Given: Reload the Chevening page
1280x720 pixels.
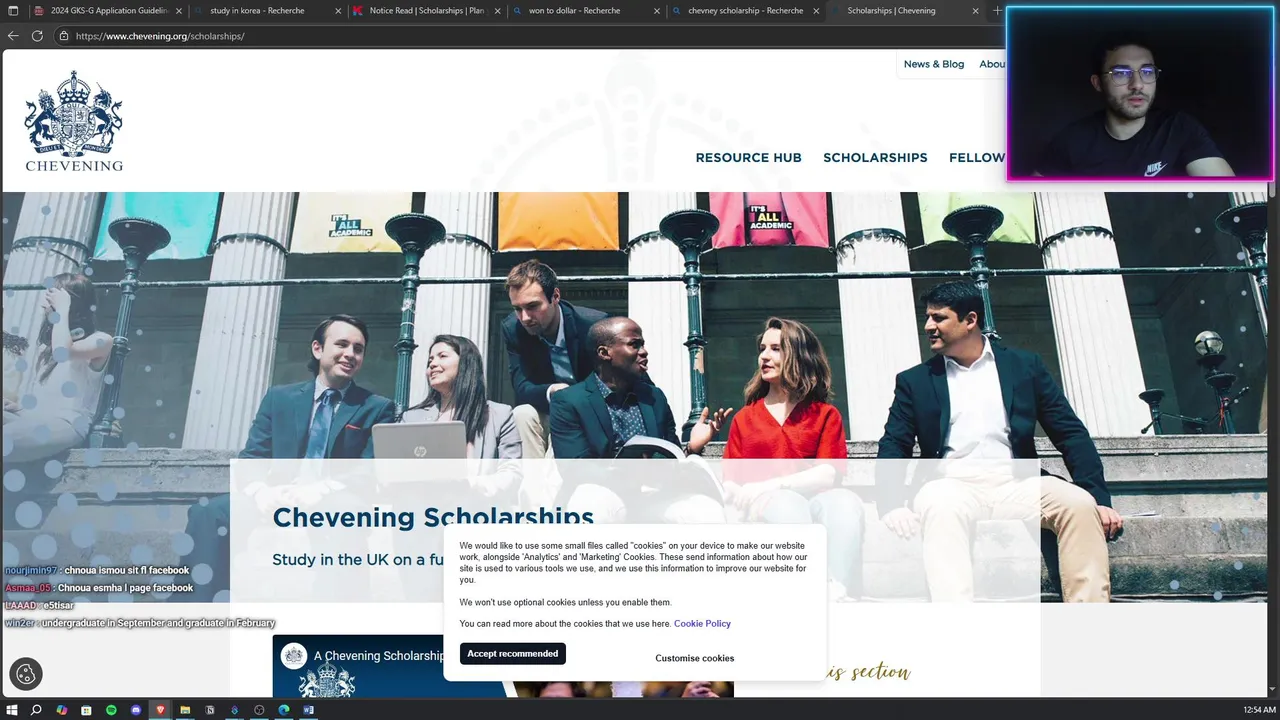Looking at the screenshot, I should click(x=37, y=35).
